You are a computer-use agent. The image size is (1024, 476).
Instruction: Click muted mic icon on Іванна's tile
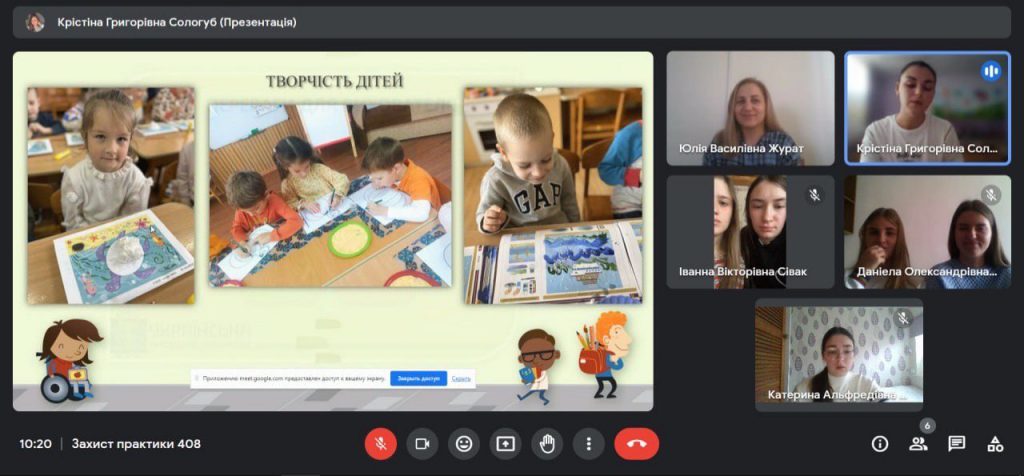pyautogui.click(x=814, y=195)
